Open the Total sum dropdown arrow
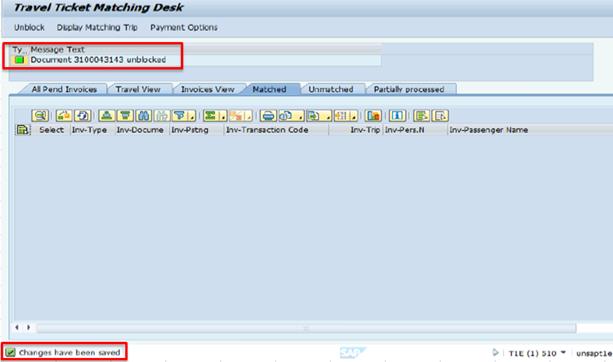The image size is (613, 362). point(223,116)
